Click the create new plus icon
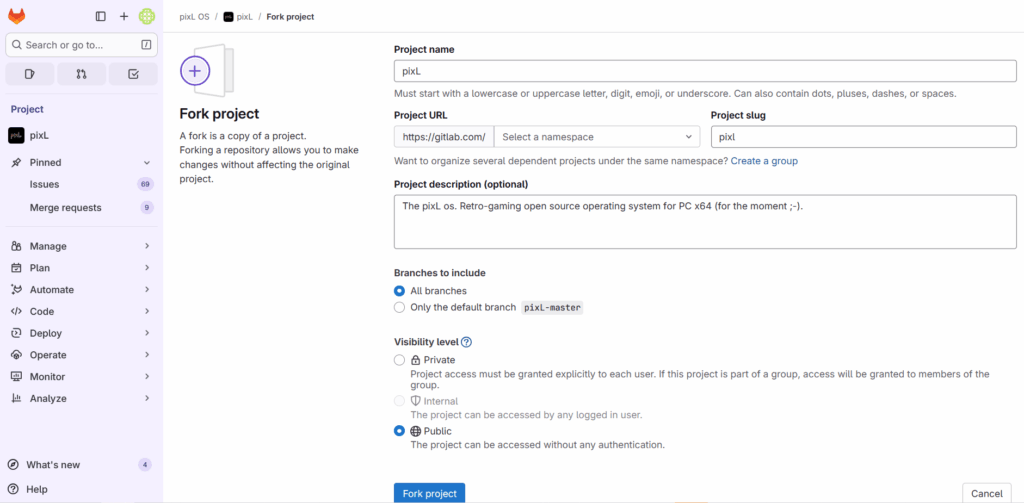Viewport: 1024px width, 503px height. pyautogui.click(x=124, y=16)
